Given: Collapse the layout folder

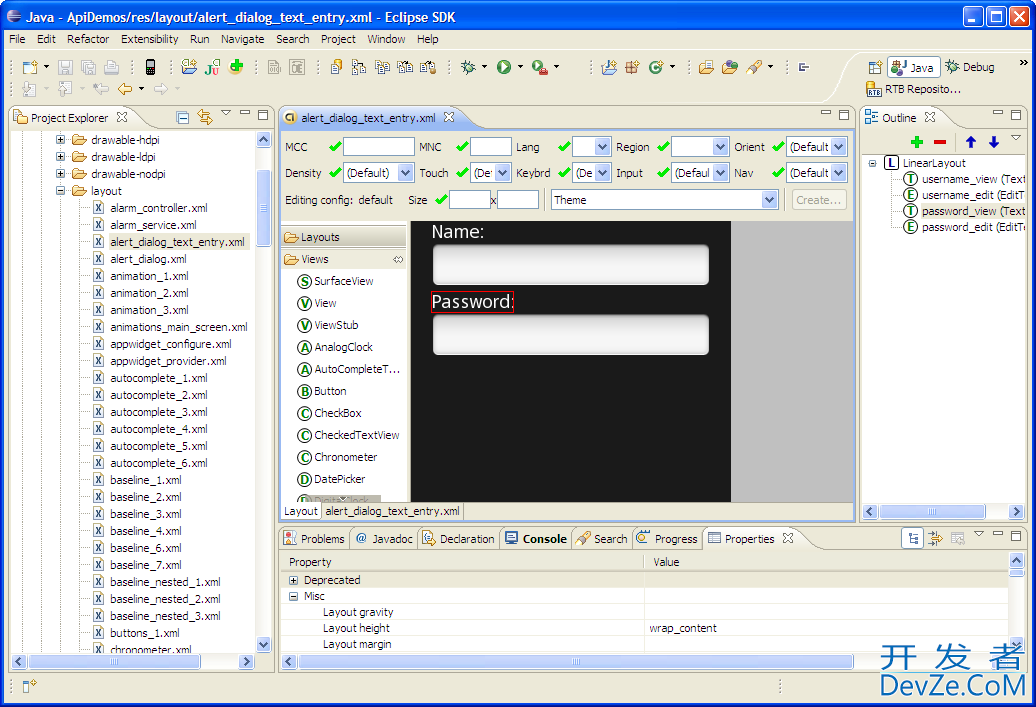Looking at the screenshot, I should point(60,191).
